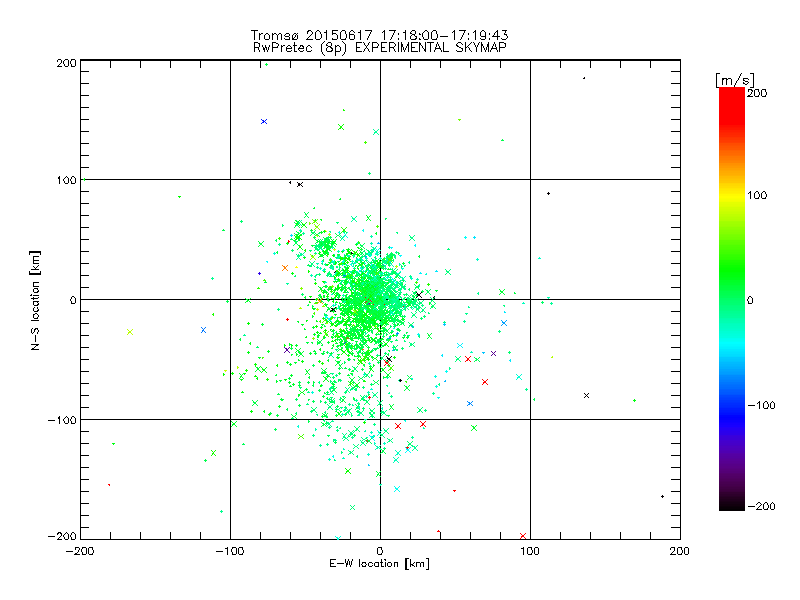
Task: Click the y-axis tick label "0"
Action: (x=73, y=300)
